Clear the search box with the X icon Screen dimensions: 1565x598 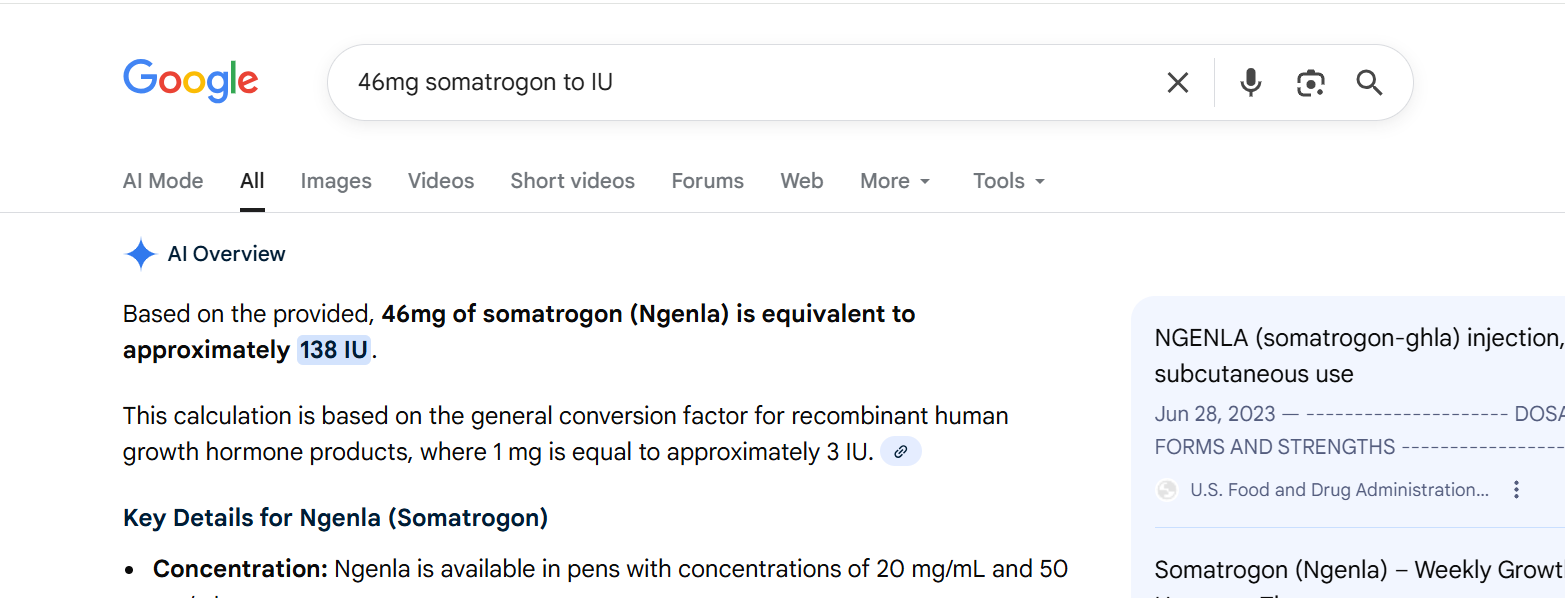point(1178,83)
